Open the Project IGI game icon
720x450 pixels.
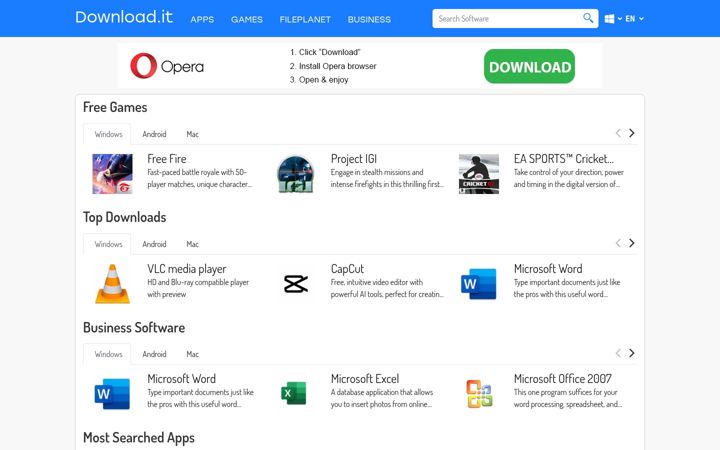[296, 174]
